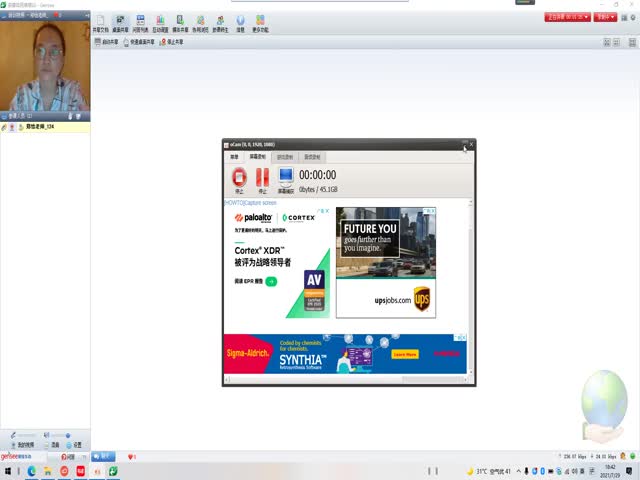
Task: Click the stop sharing button in sub-toolbar
Action: (x=171, y=42)
